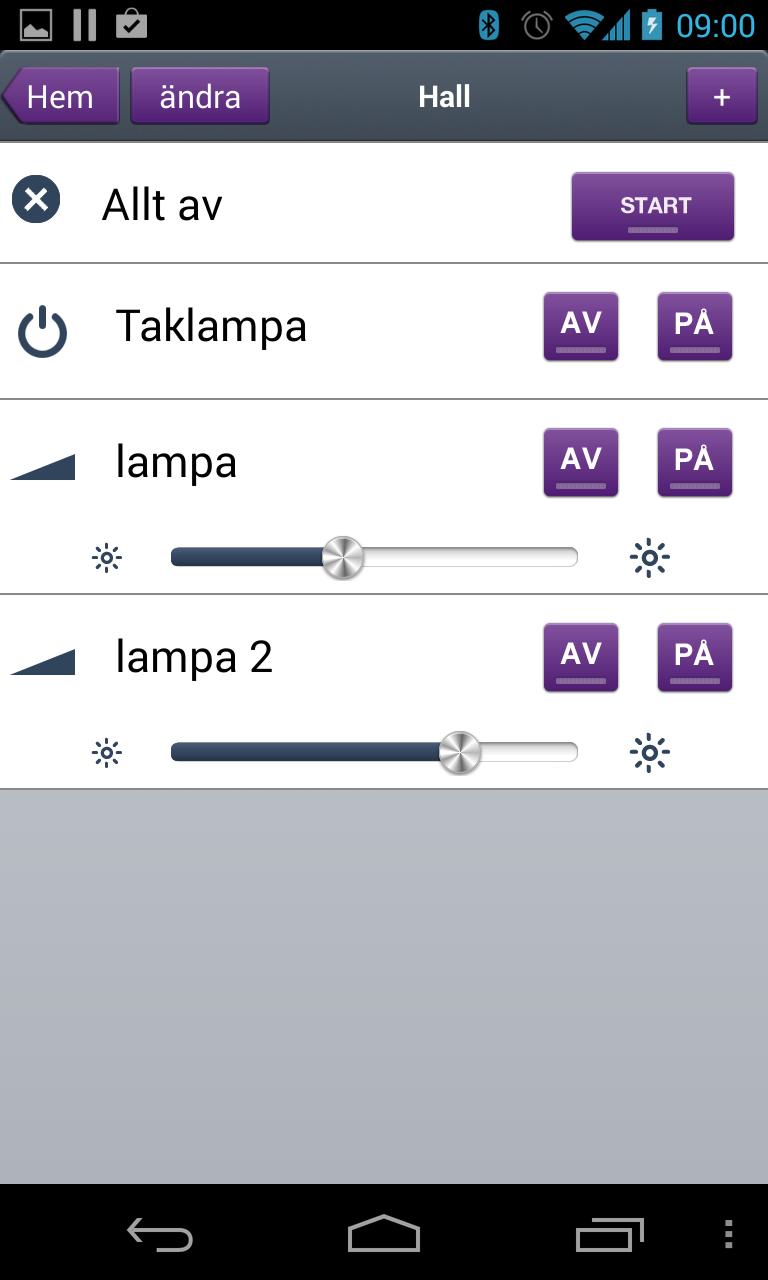The height and width of the screenshot is (1280, 768).
Task: Click the lampa 2 brightness slider knob
Action: click(x=460, y=752)
